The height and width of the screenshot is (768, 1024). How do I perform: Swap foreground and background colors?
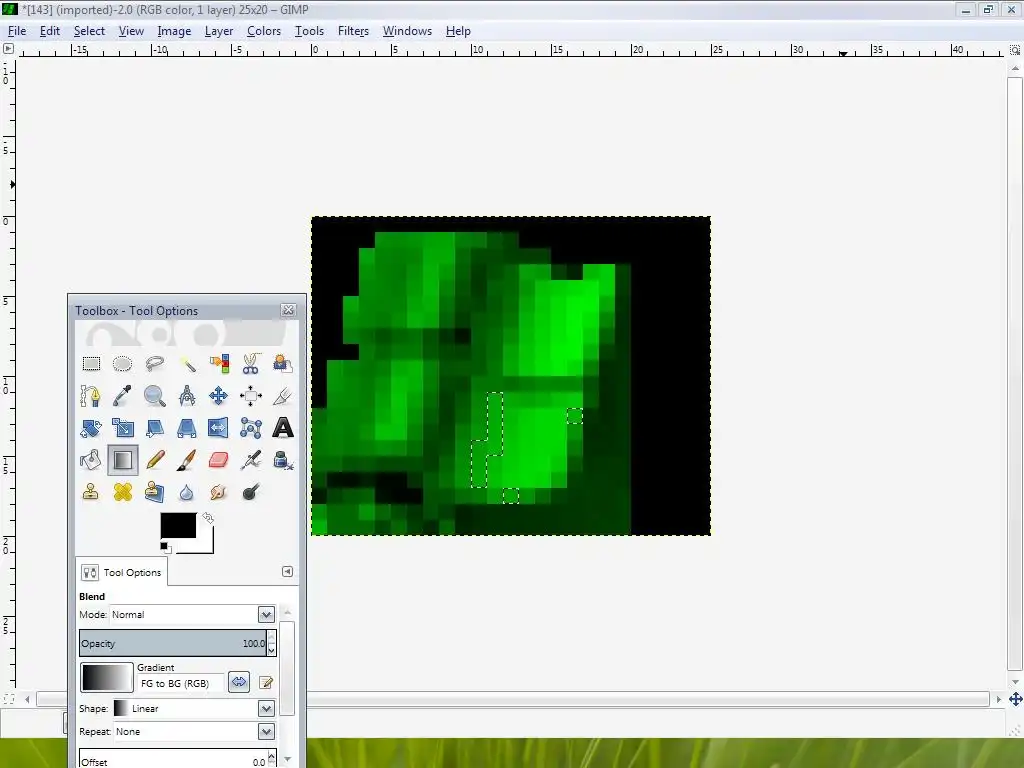pos(208,518)
